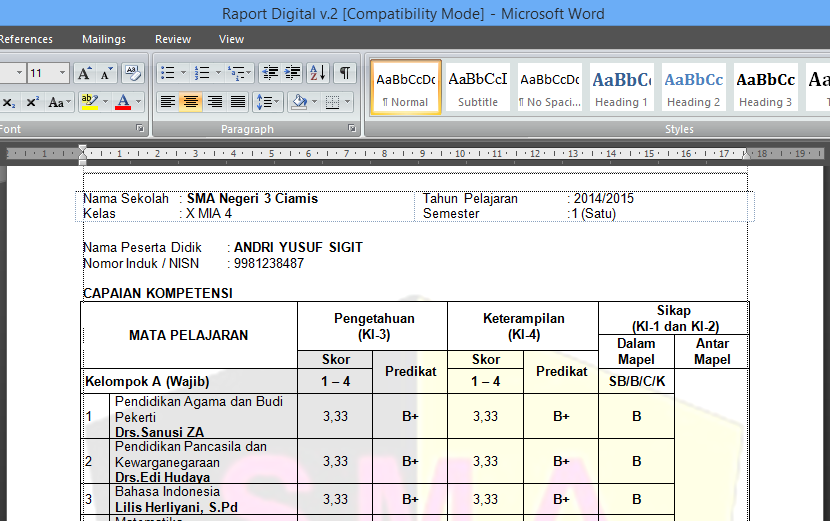
Task: Click the student name ANDRI YUSUF SIGIT
Action: (298, 247)
